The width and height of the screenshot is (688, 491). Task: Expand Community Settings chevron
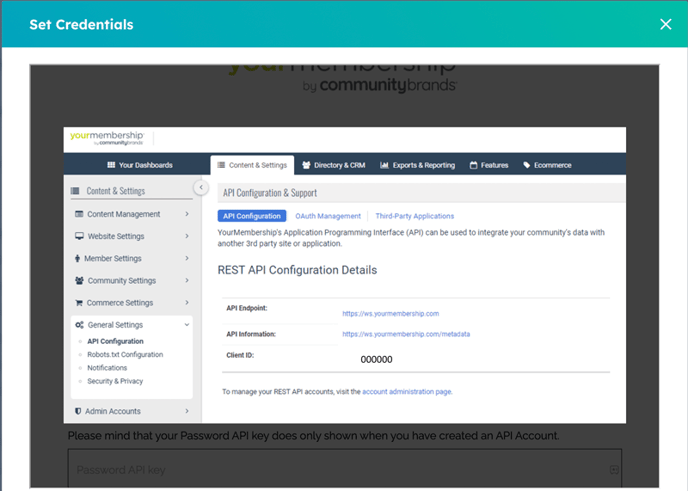coord(187,280)
